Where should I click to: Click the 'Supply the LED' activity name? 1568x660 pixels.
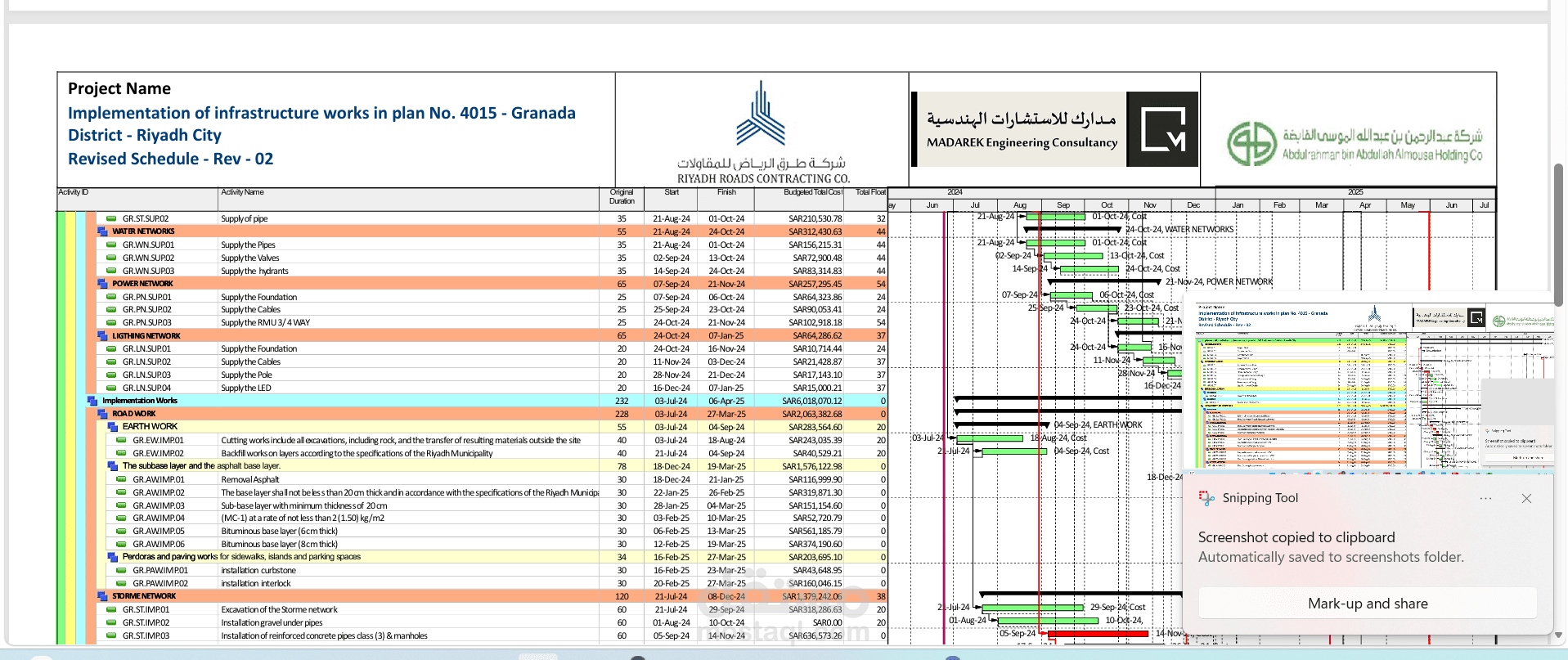click(x=246, y=388)
